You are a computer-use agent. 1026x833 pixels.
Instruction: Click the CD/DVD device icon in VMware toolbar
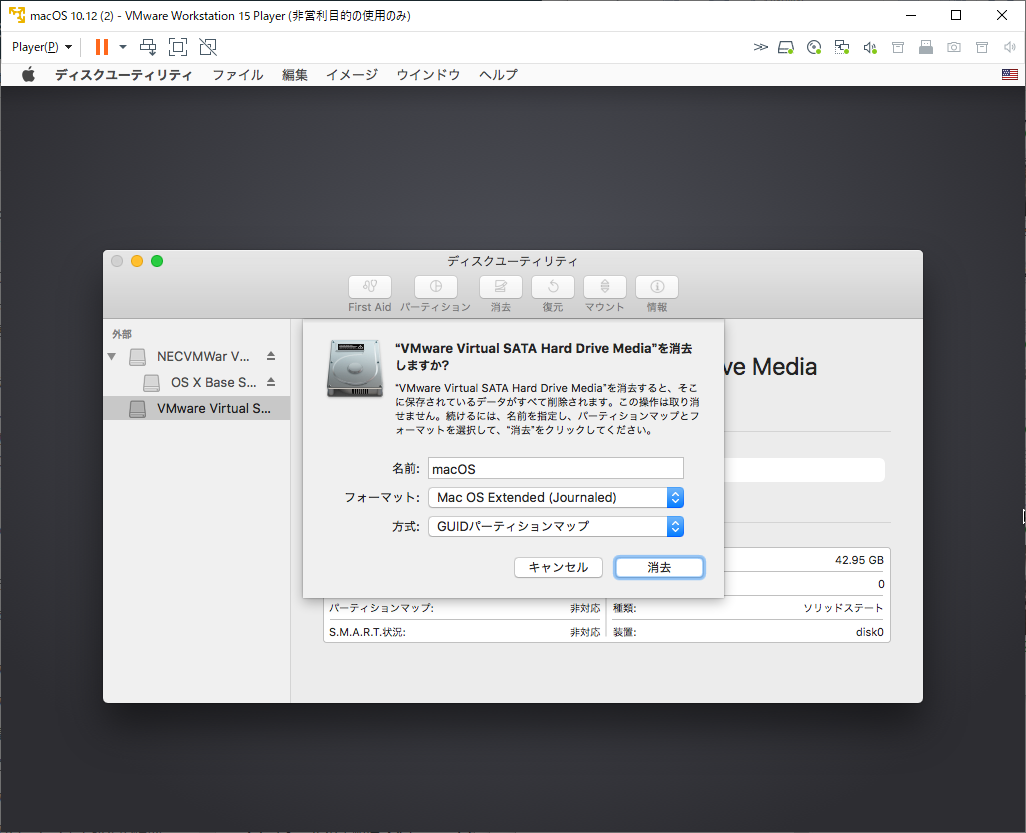coord(814,47)
